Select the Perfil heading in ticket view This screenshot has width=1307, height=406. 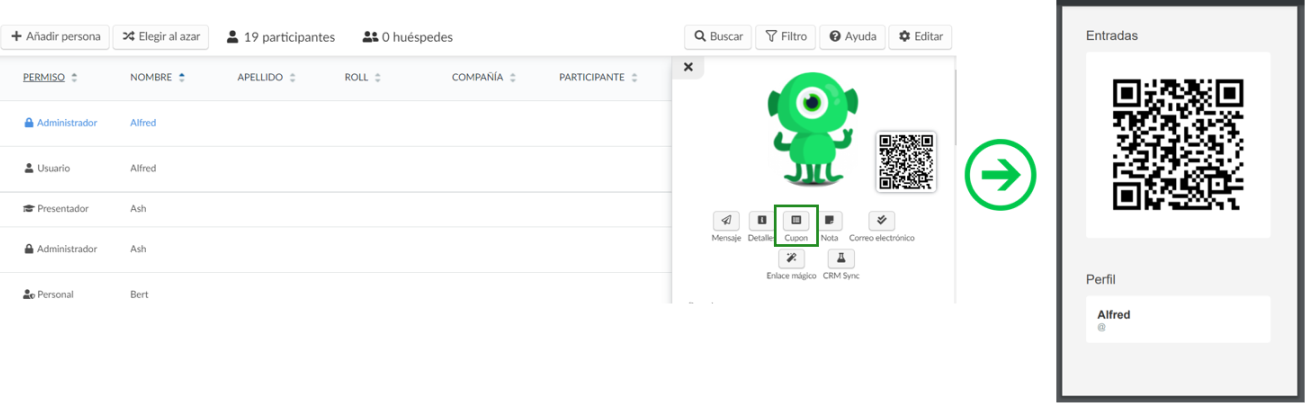[1100, 279]
